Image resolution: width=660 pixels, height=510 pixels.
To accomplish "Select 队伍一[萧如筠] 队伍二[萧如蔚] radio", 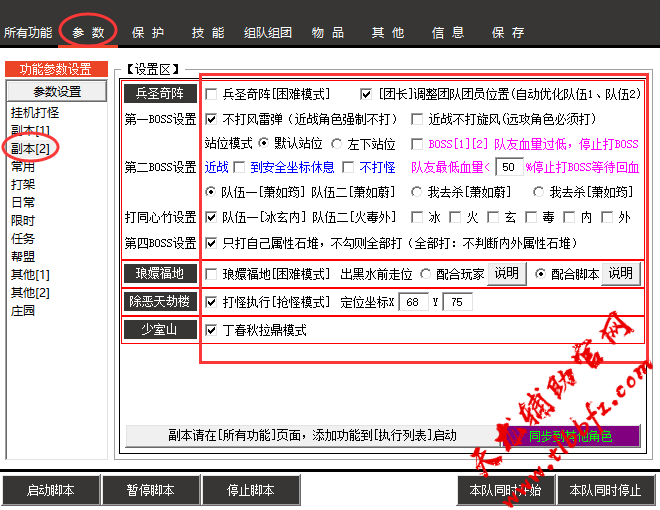I will coord(210,192).
